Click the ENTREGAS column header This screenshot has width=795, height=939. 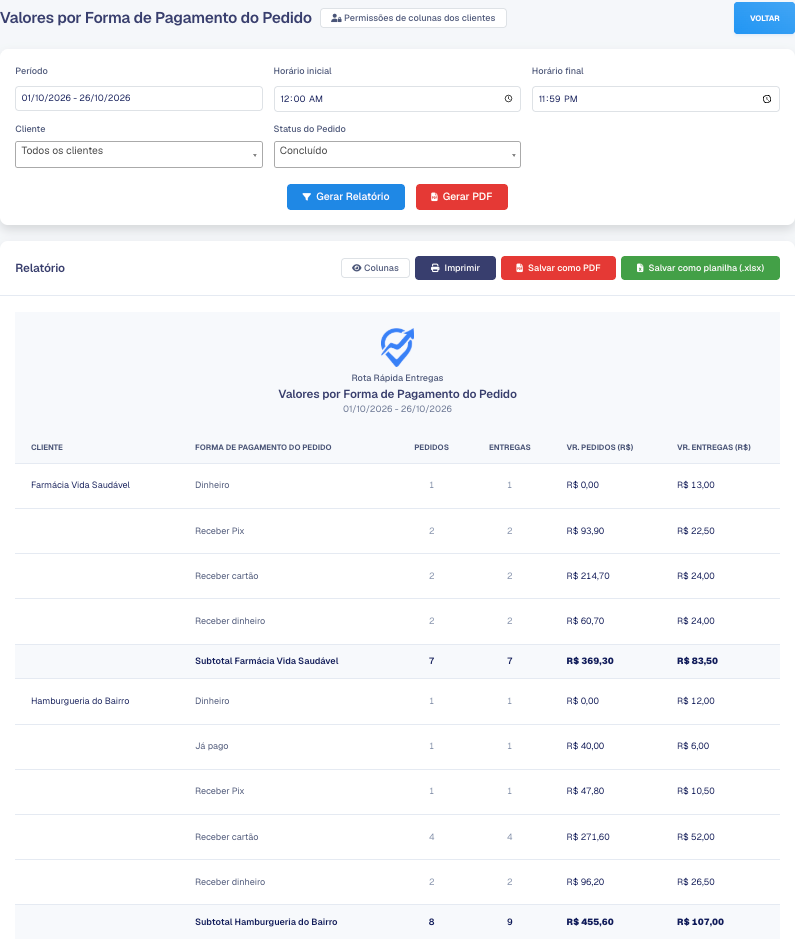pos(509,447)
